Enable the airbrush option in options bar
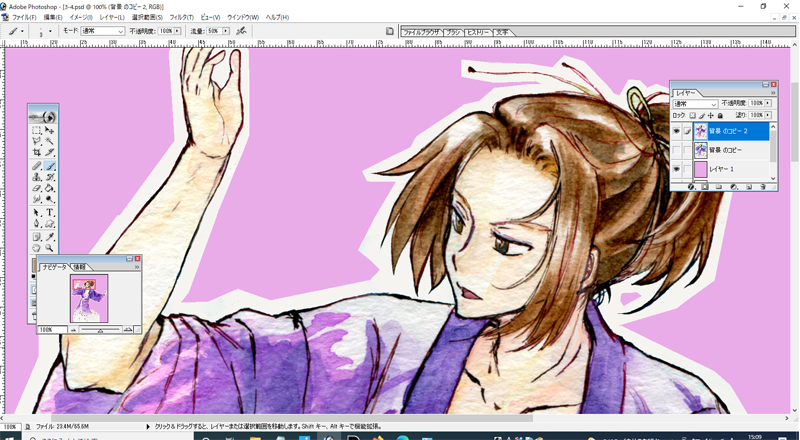Viewport: 800px width, 440px height. point(241,31)
